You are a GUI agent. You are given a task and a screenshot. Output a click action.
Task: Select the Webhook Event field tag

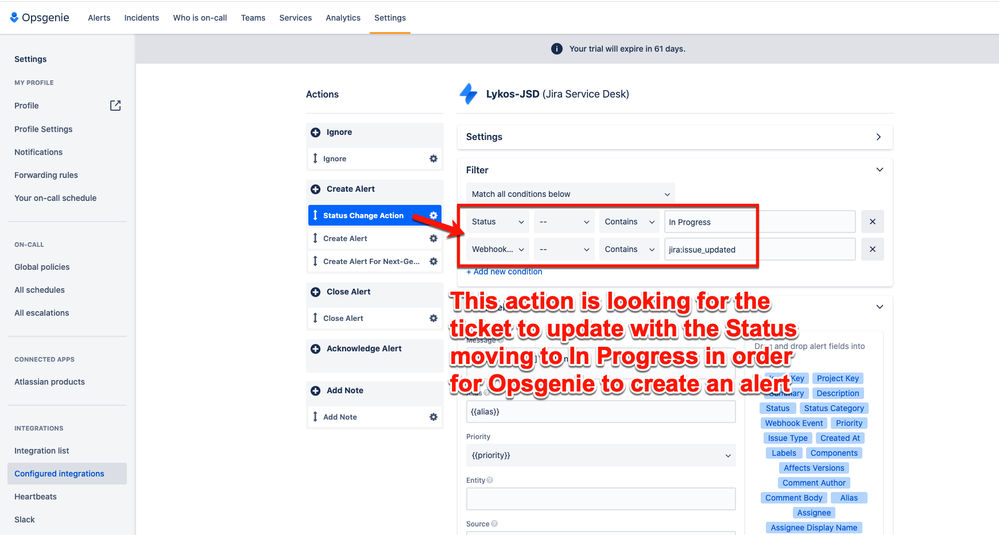pos(794,423)
